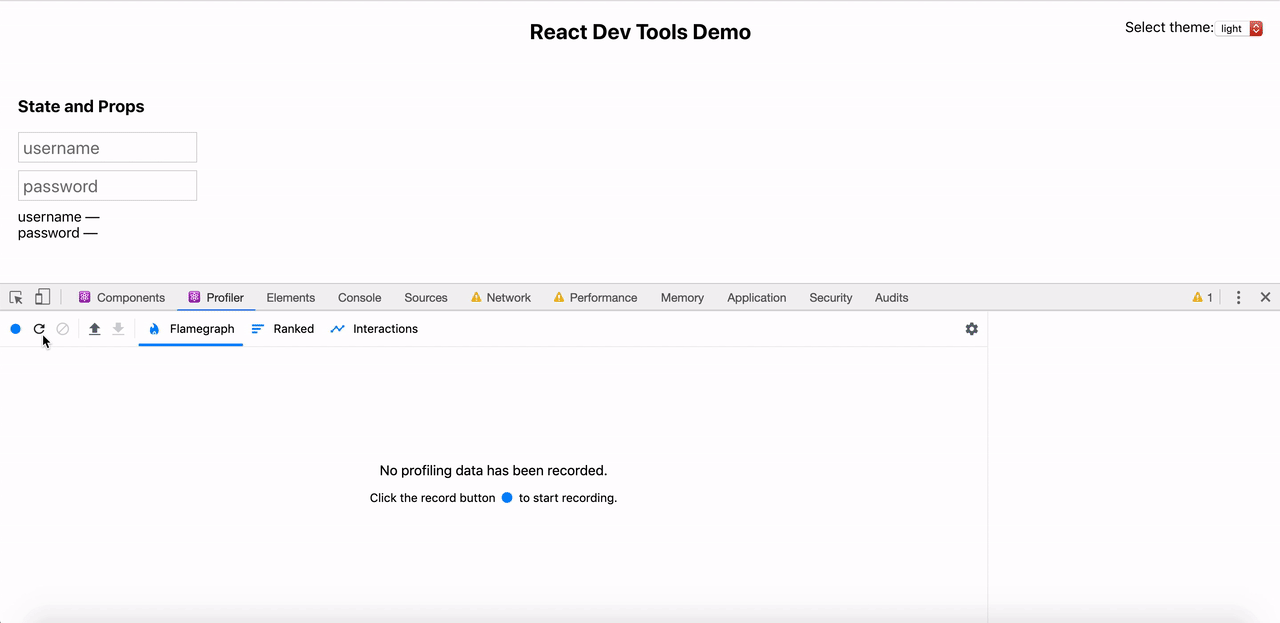Open the theme select dropdown

(1241, 29)
